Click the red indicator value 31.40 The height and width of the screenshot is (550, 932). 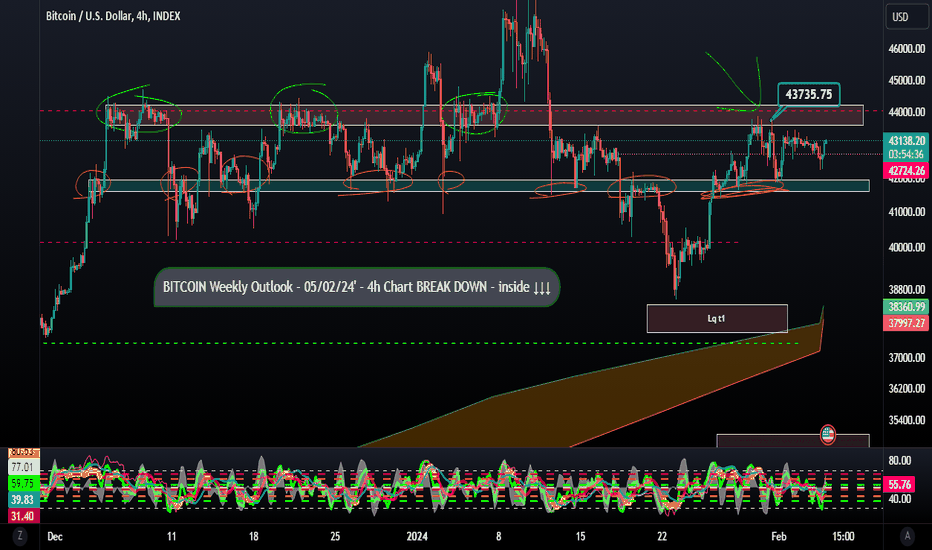pos(23,516)
